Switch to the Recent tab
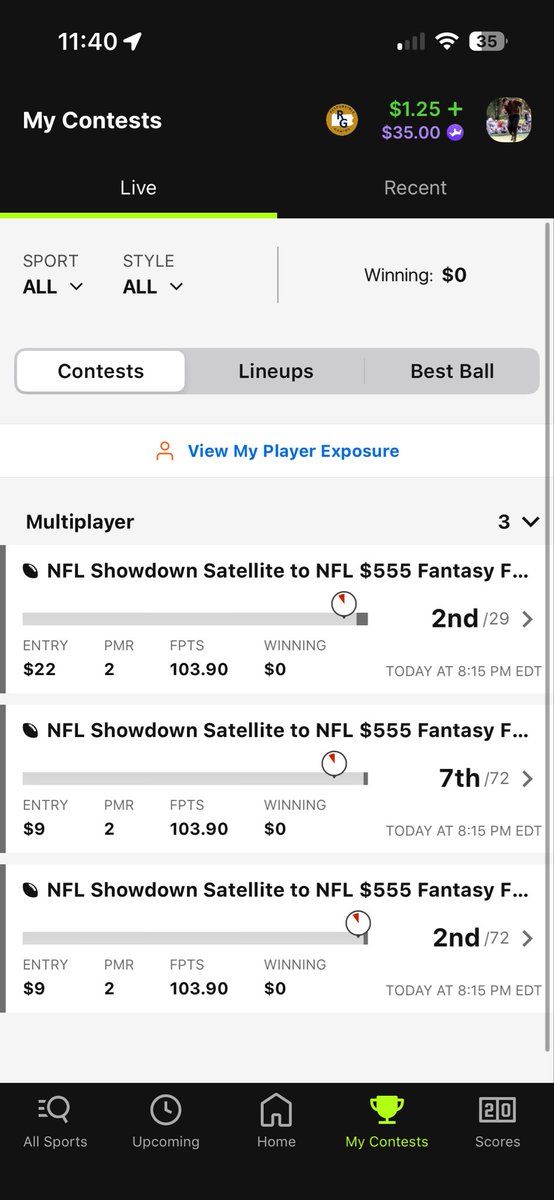 point(415,188)
